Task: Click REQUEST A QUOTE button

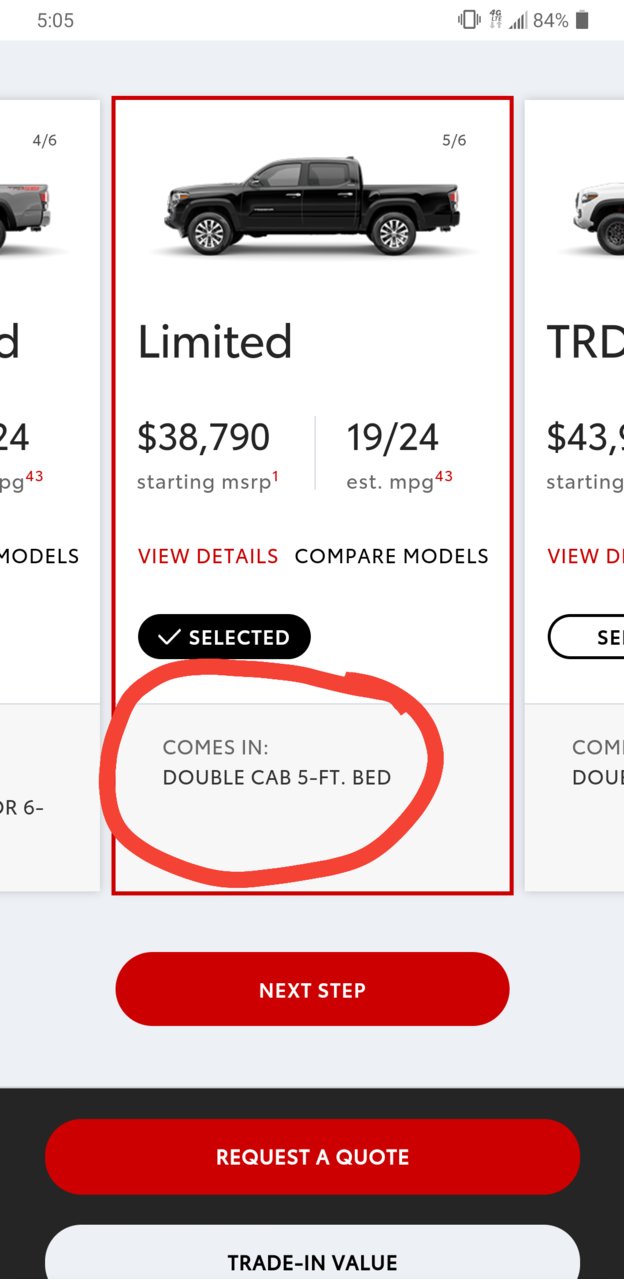Action: point(312,1157)
